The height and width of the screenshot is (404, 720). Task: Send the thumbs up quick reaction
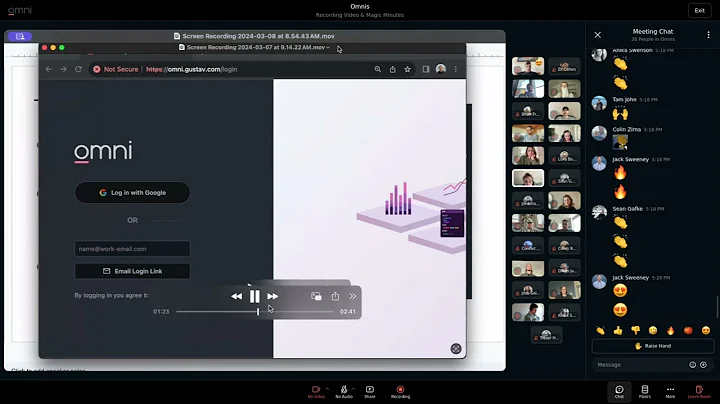tap(618, 330)
